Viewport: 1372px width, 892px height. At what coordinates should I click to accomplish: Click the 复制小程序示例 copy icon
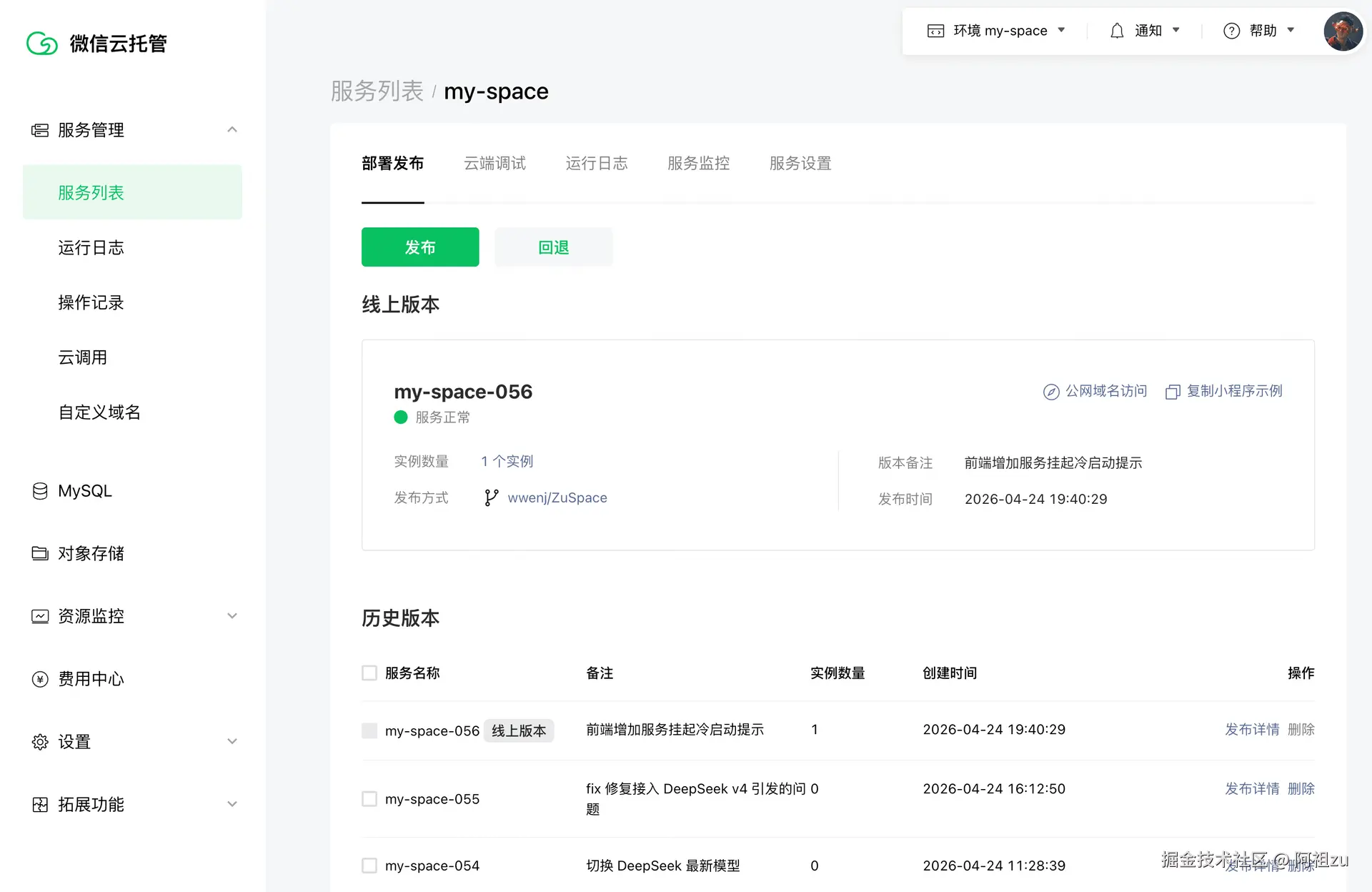[x=1172, y=392]
